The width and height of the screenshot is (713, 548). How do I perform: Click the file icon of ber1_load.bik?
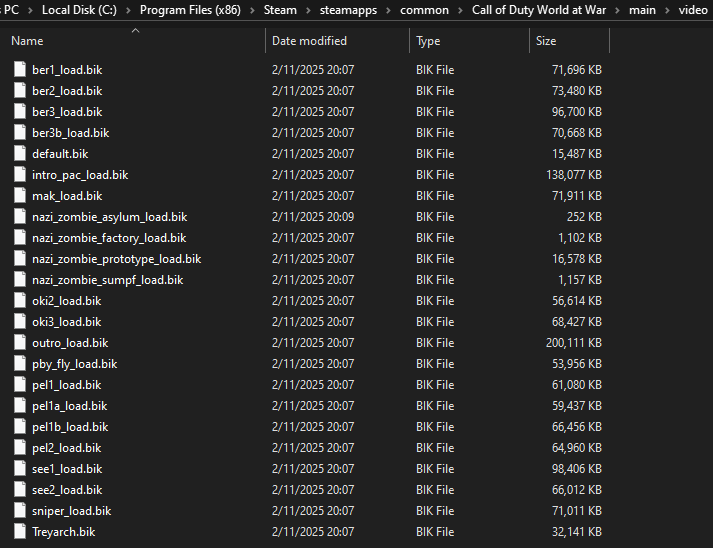click(20, 69)
